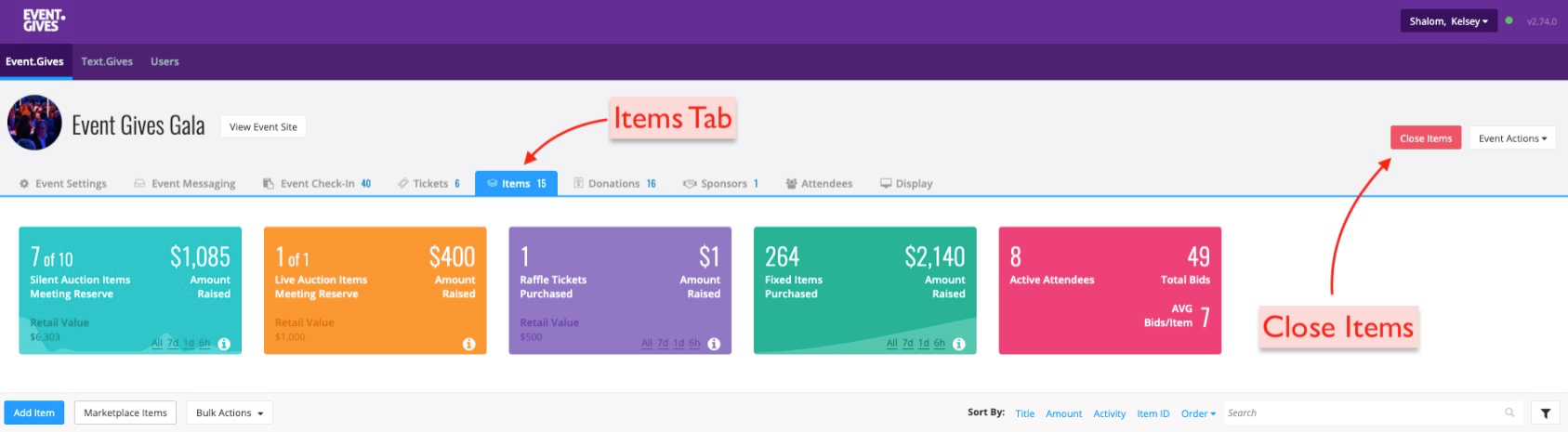Open the Event Check-In tab
This screenshot has width=1568, height=432.
click(x=317, y=183)
